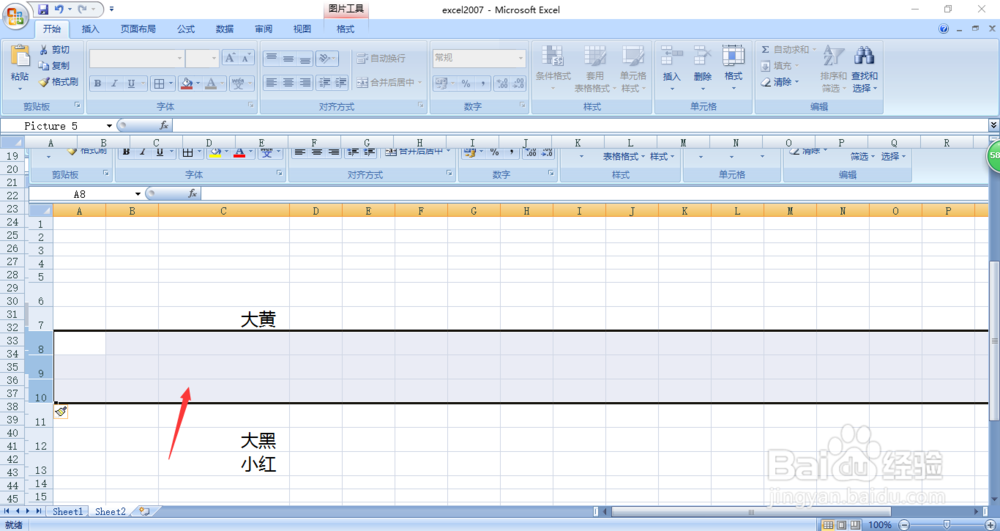Apply font color with the A icon
Image resolution: width=1000 pixels, height=531 pixels.
(x=211, y=83)
